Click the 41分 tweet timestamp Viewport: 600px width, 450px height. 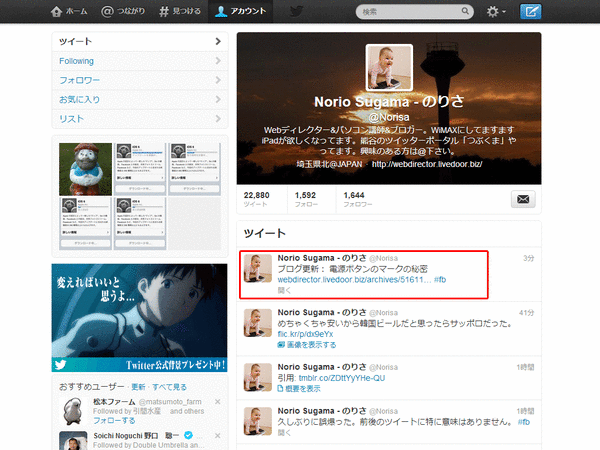point(526,313)
